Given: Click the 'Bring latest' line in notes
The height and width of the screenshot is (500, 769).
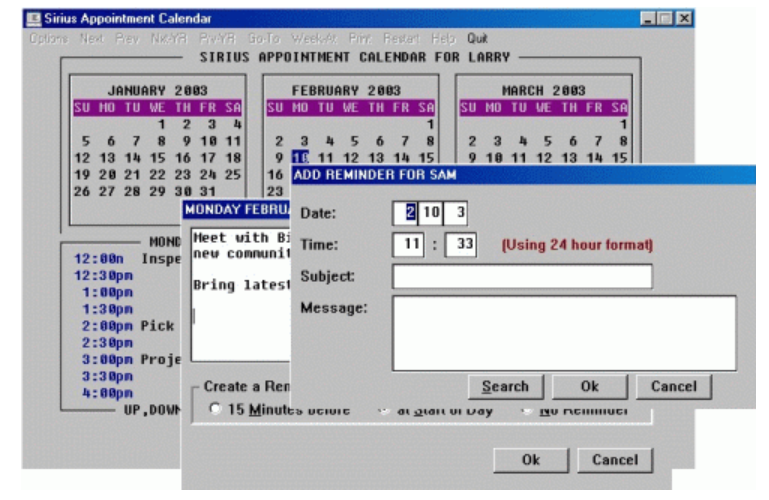Looking at the screenshot, I should [x=242, y=285].
